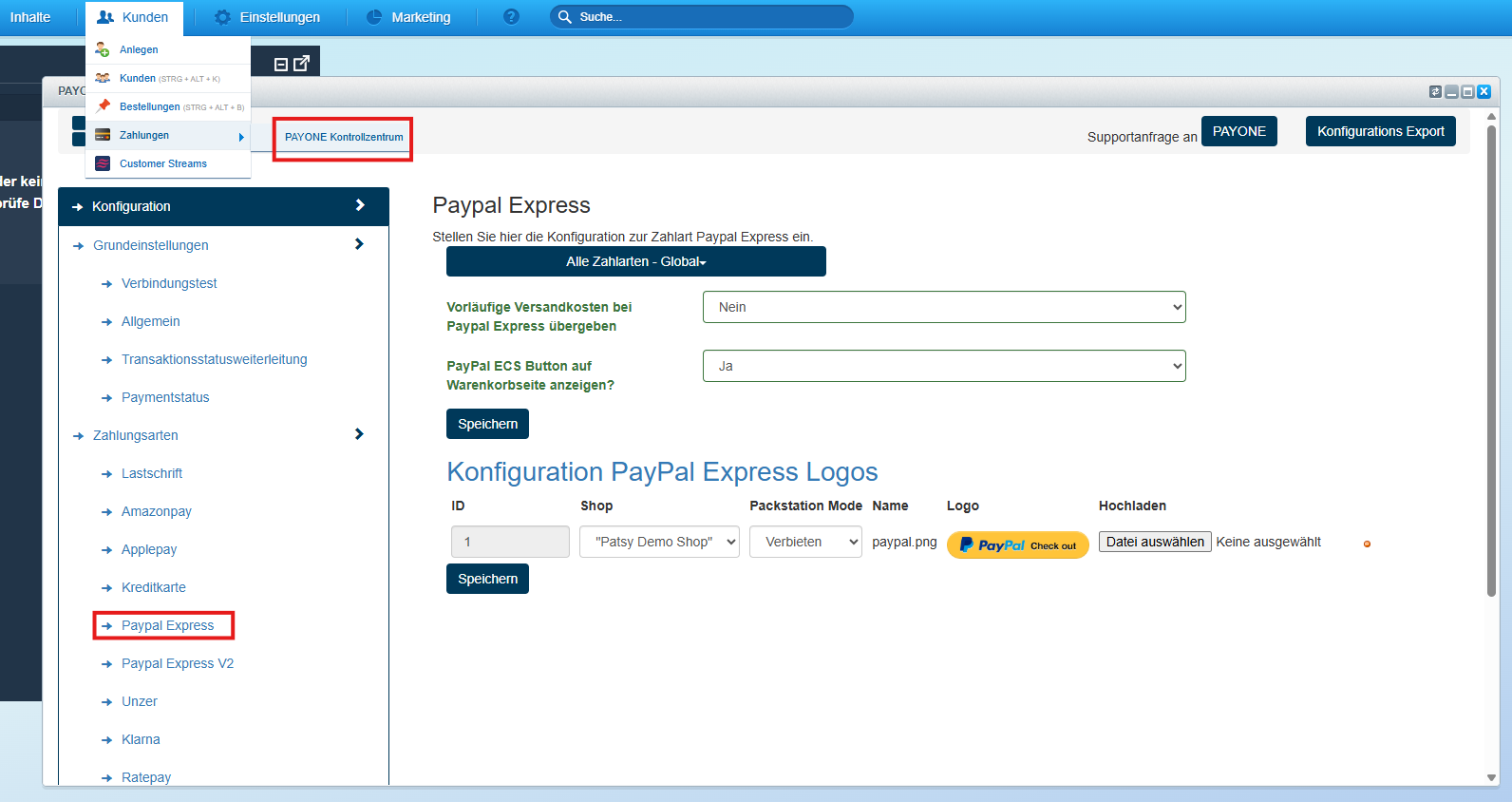Click the ID field containing 1
The height and width of the screenshot is (802, 1512).
pyautogui.click(x=510, y=542)
